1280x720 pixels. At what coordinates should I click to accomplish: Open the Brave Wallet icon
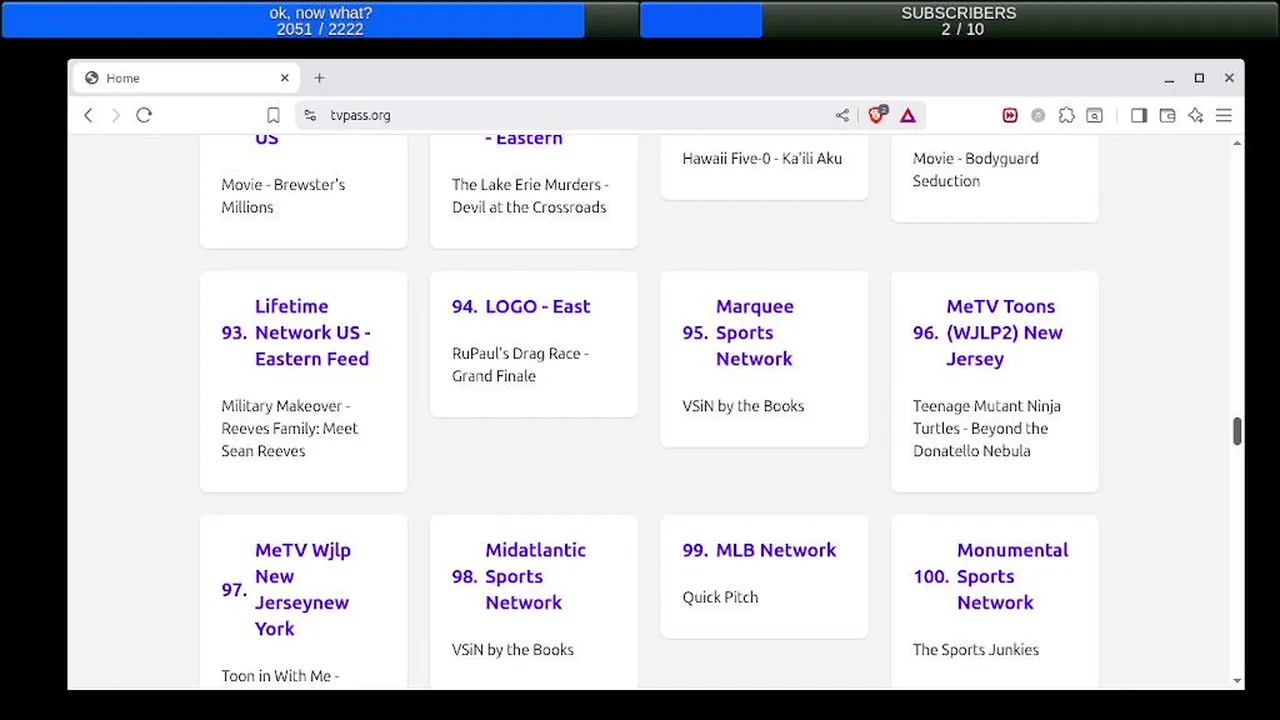[x=1167, y=115]
